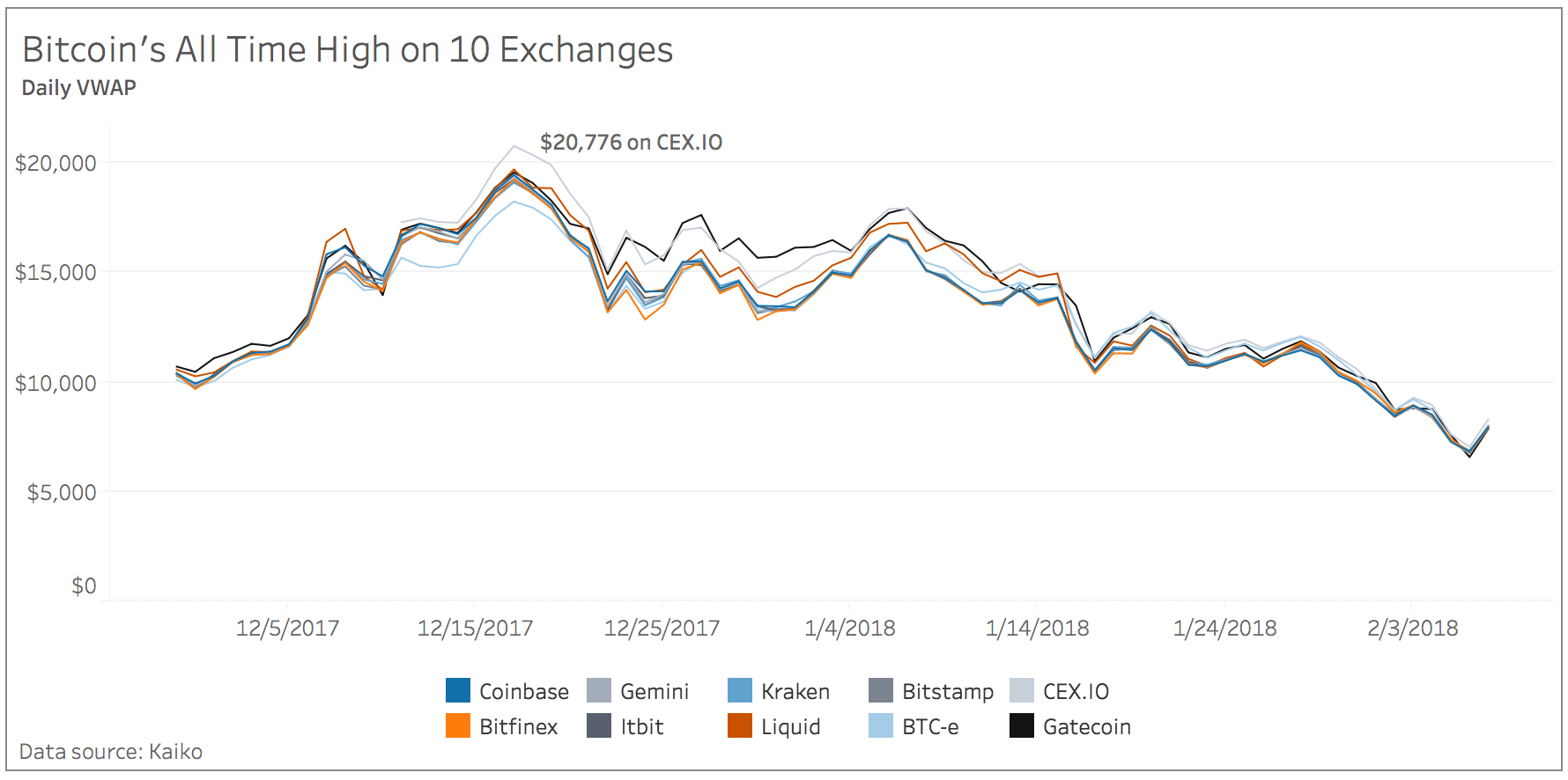Image resolution: width=1568 pixels, height=780 pixels.
Task: Click the Daily VWAP subtitle
Action: pyautogui.click(x=78, y=88)
